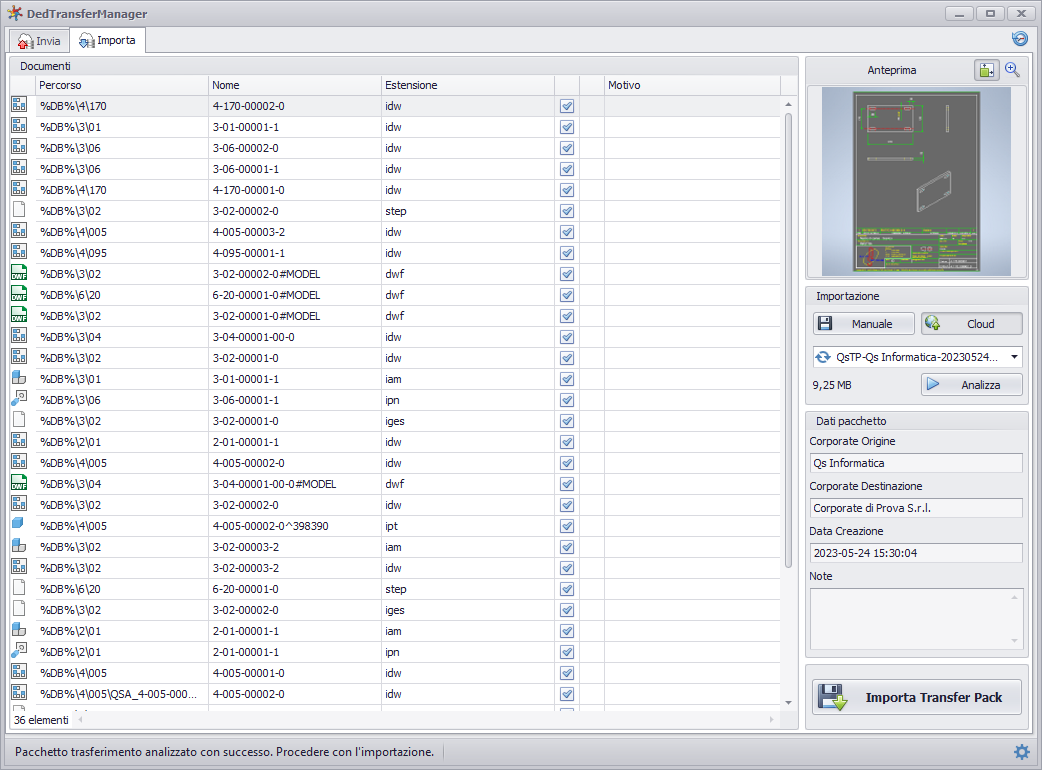Toggle checkbox for 3-06-00002-0 row

[x=567, y=148]
